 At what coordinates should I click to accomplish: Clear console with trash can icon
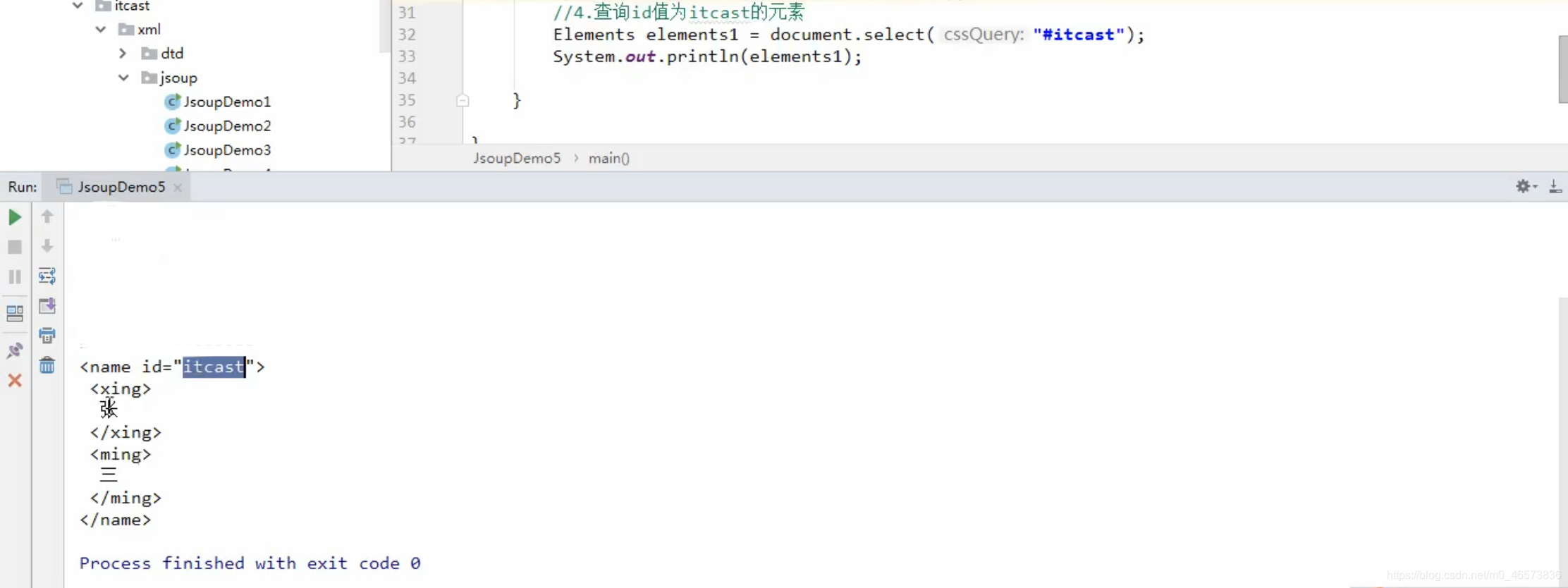coord(47,365)
